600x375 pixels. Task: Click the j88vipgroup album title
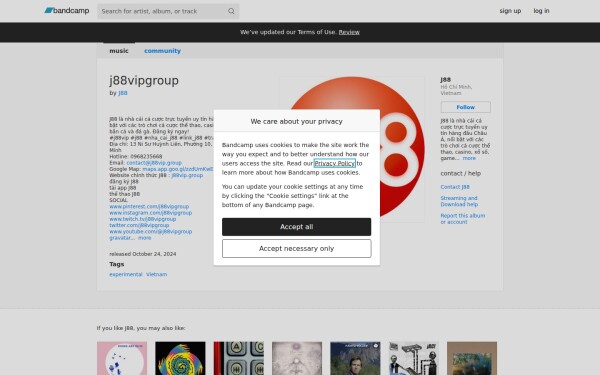pyautogui.click(x=144, y=80)
